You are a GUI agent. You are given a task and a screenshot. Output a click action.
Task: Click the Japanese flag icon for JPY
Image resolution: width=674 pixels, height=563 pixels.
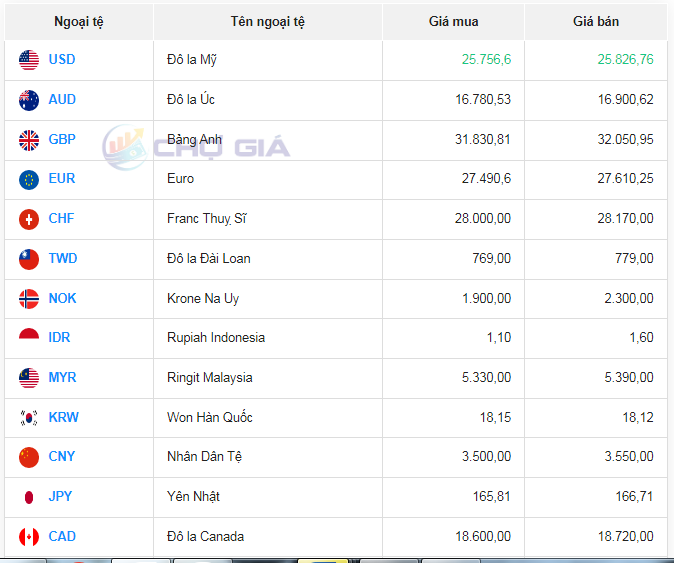tap(29, 497)
